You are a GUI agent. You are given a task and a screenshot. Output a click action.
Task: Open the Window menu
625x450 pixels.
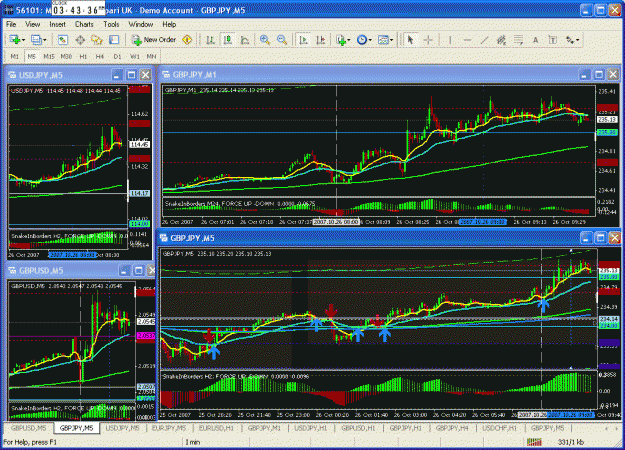(x=141, y=24)
